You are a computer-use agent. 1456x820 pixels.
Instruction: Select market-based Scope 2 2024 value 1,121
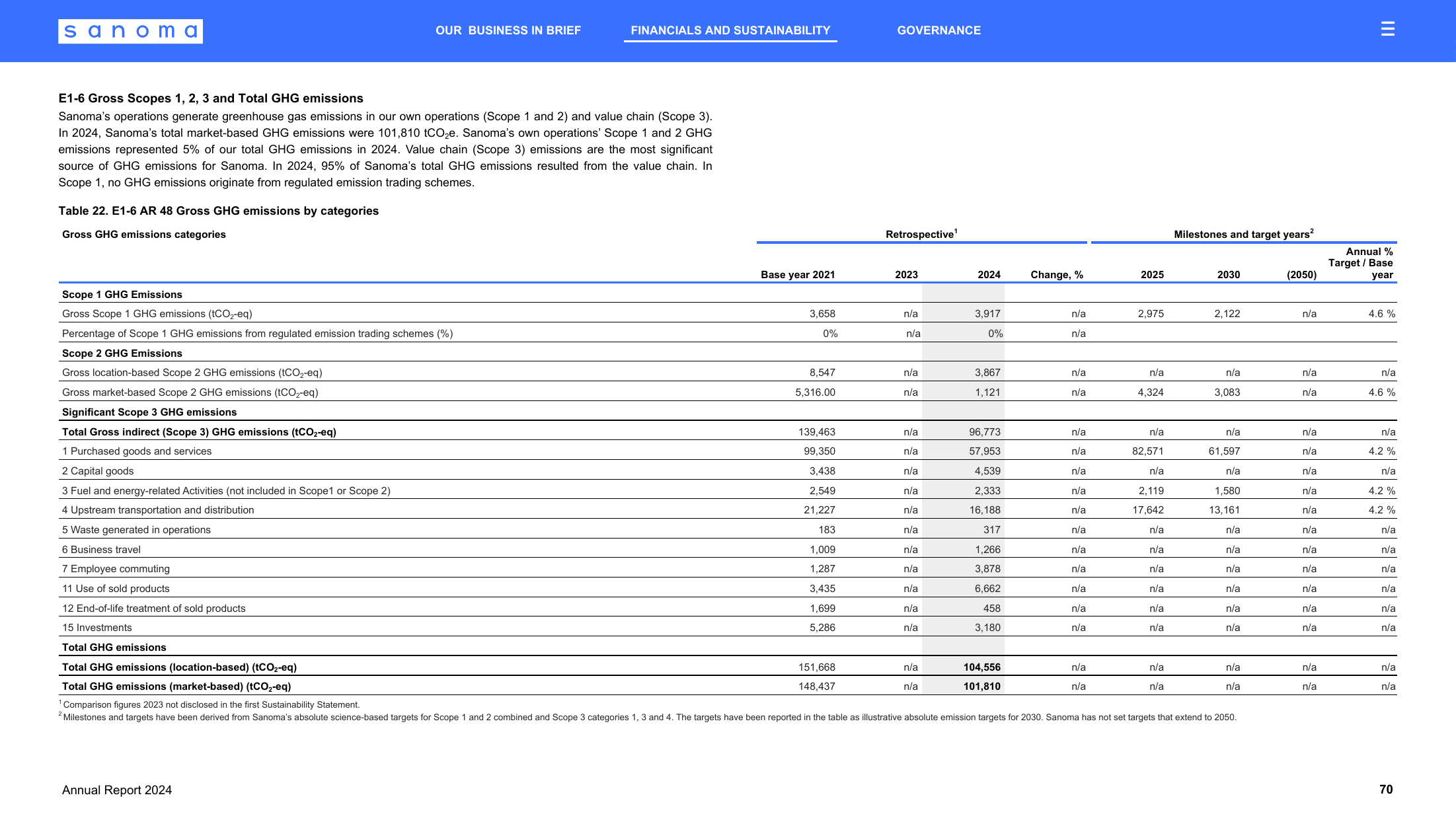(x=987, y=392)
